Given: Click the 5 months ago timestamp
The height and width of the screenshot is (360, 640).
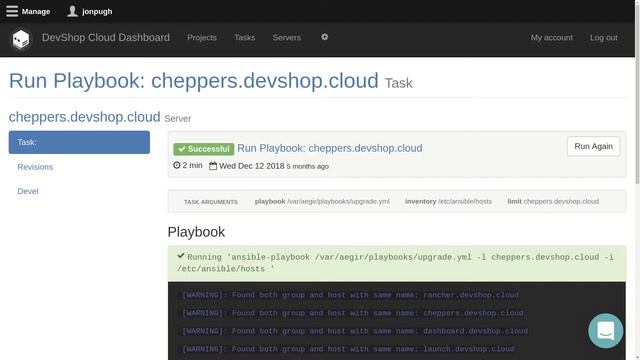Looking at the screenshot, I should click(307, 167).
